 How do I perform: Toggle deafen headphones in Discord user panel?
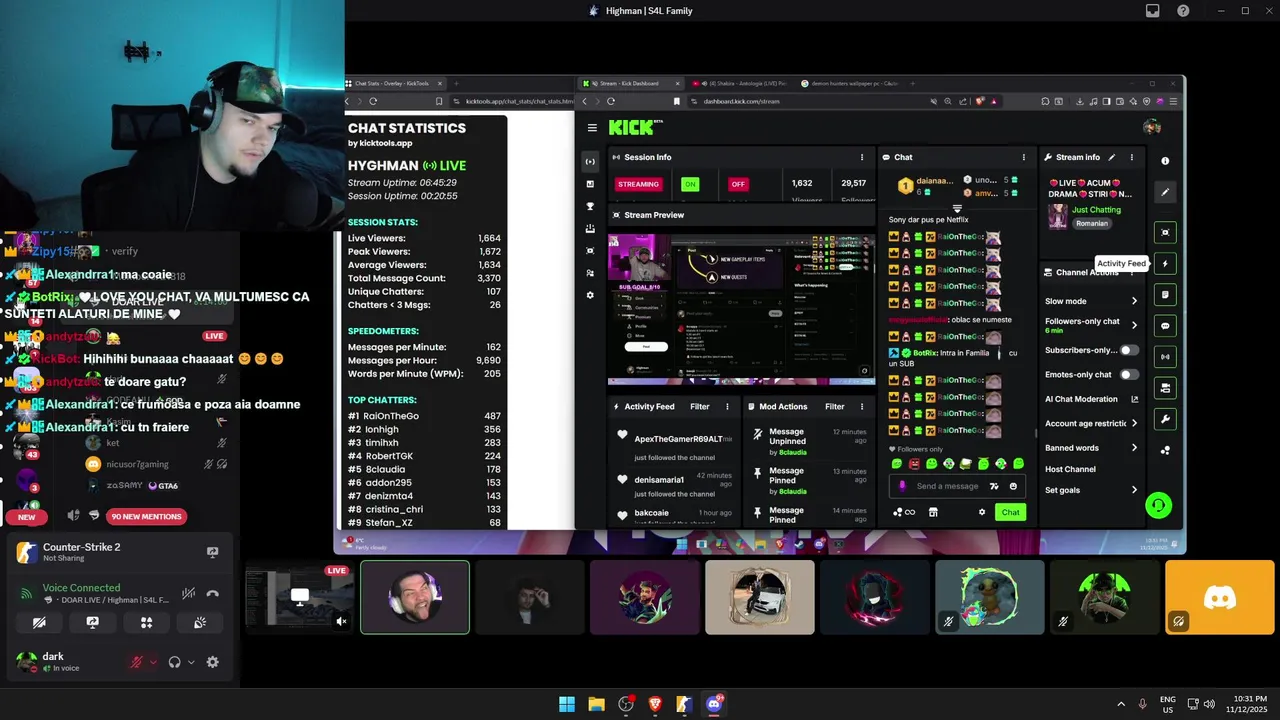coord(175,662)
